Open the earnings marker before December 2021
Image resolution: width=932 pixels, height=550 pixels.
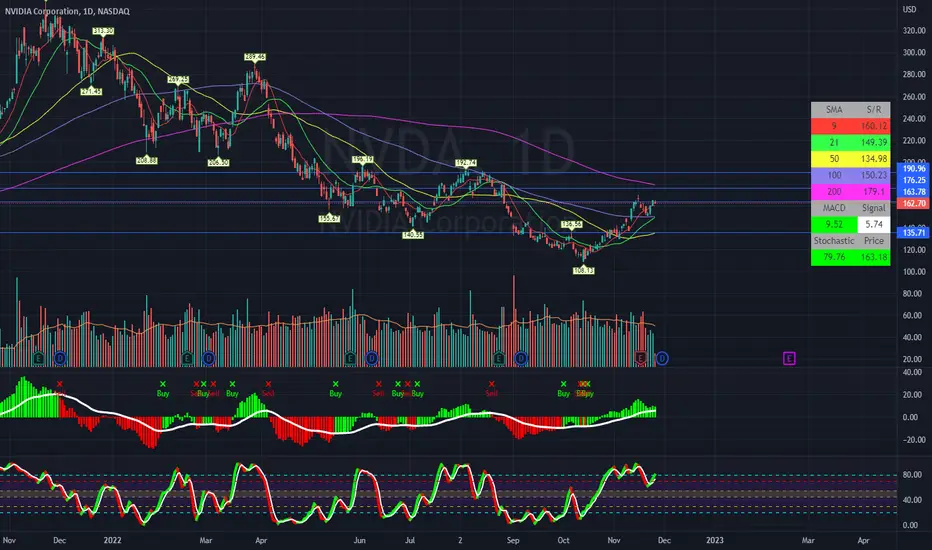(39, 358)
